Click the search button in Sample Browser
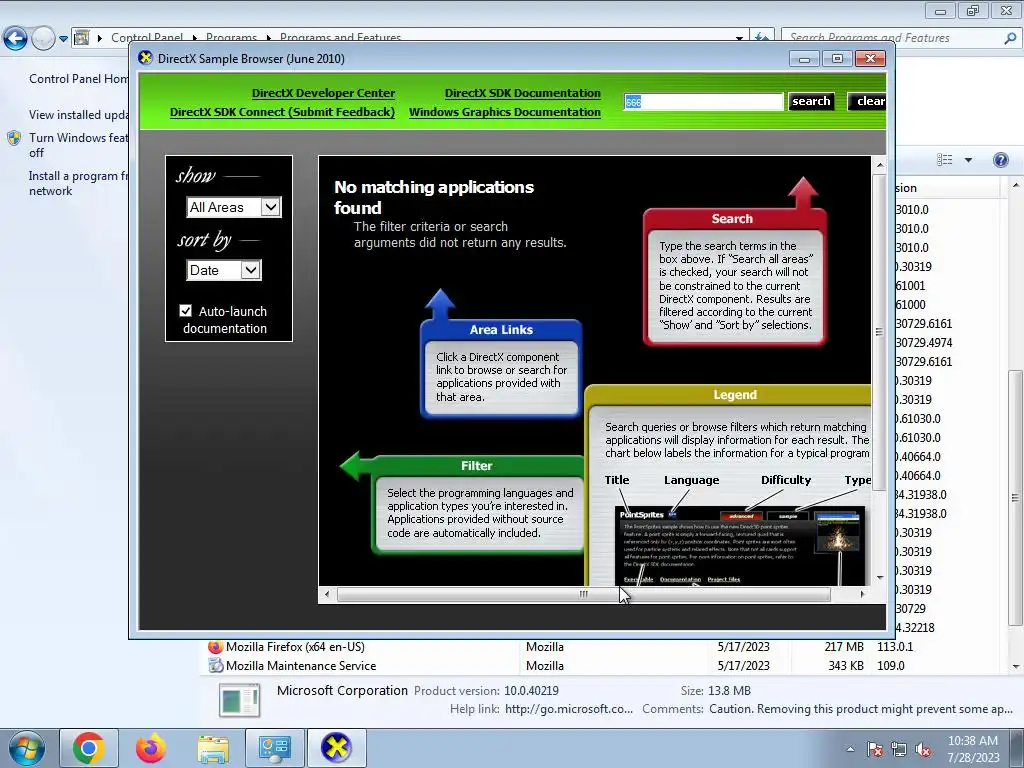1024x768 pixels. click(x=811, y=101)
